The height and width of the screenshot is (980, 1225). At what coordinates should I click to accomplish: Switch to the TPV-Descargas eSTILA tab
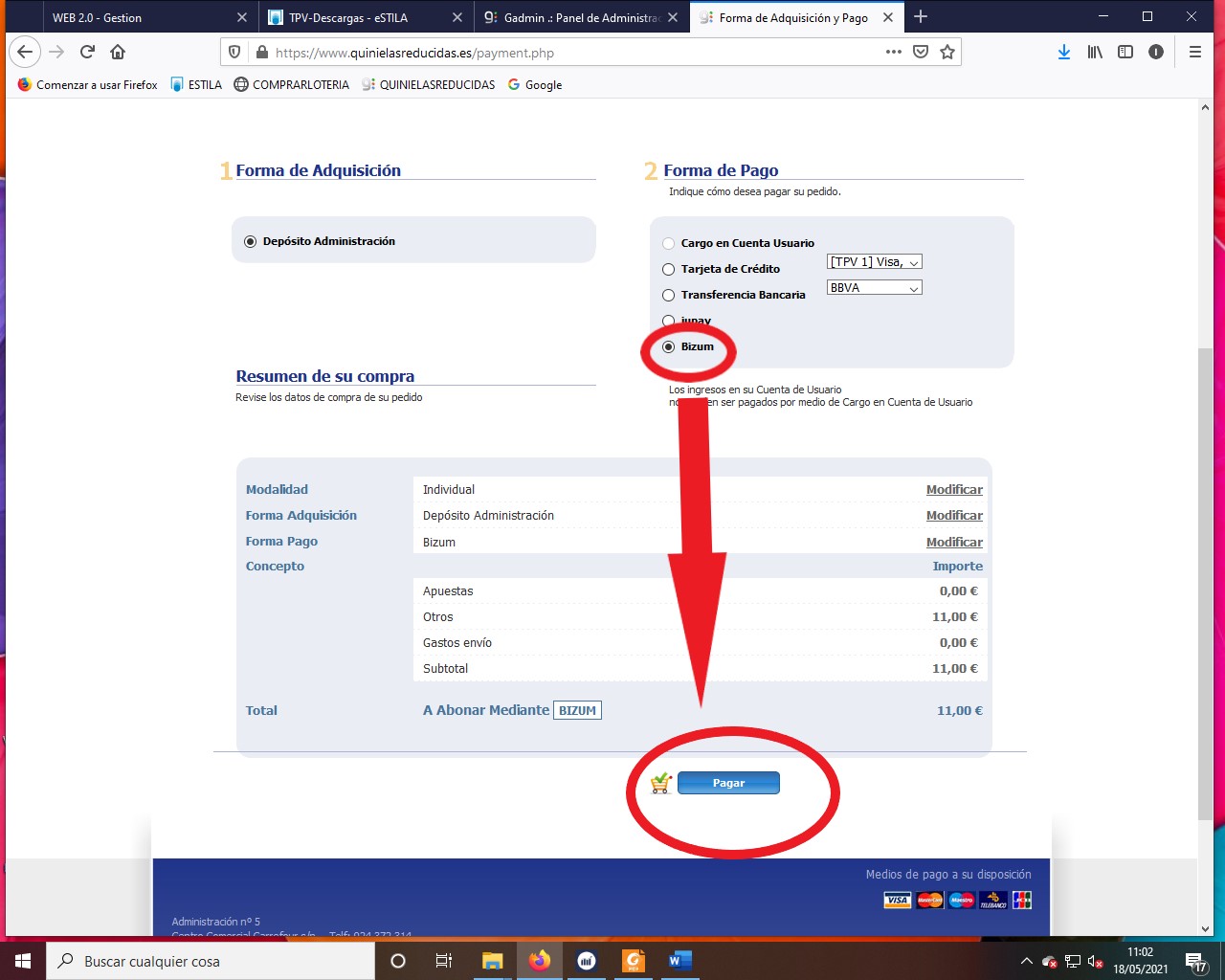click(x=366, y=17)
